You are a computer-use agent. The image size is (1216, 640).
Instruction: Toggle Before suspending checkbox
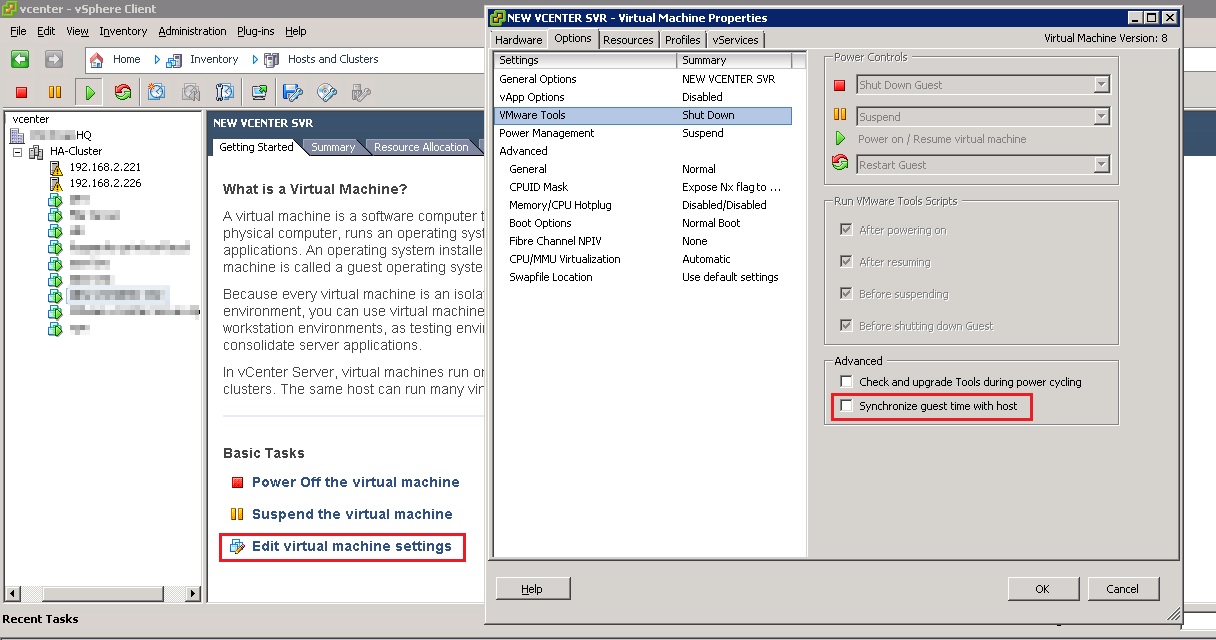(846, 294)
